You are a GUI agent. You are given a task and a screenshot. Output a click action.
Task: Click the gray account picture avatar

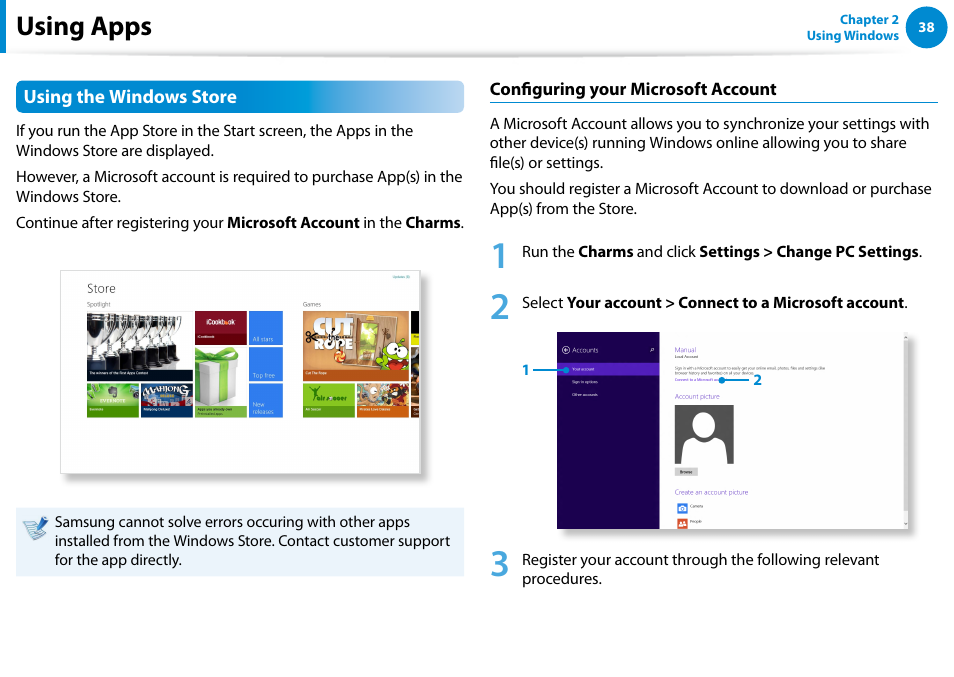(x=704, y=434)
